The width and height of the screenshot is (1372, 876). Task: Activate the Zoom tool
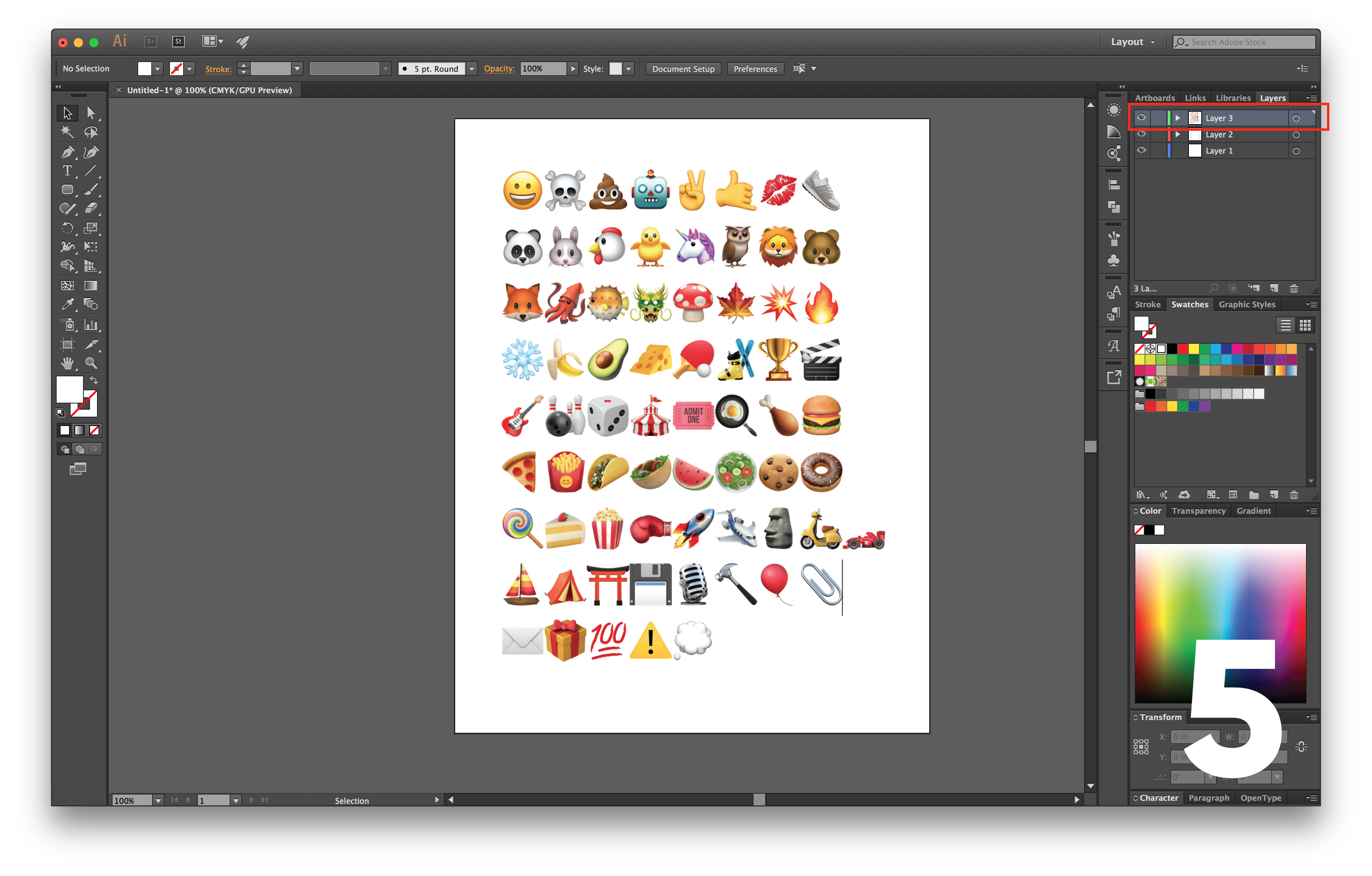click(90, 363)
